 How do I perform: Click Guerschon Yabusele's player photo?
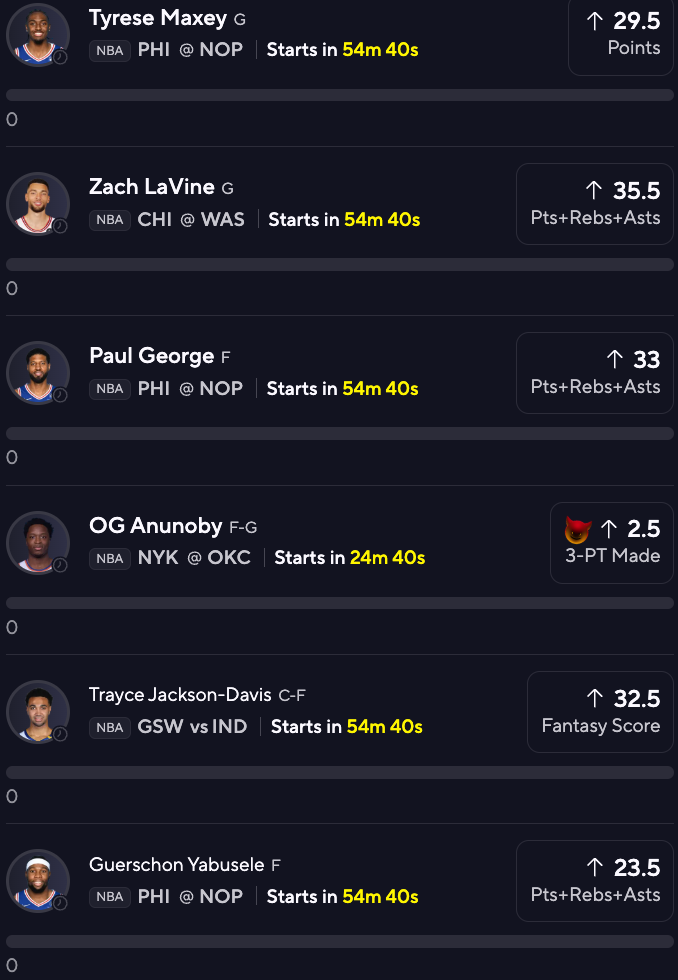pos(36,880)
